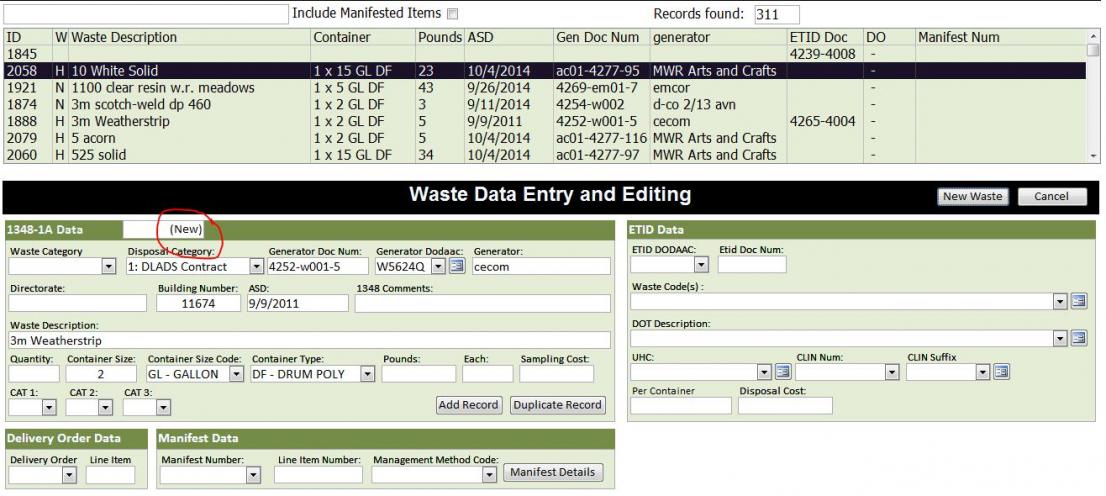Select row 2060 525 solid

545,155
